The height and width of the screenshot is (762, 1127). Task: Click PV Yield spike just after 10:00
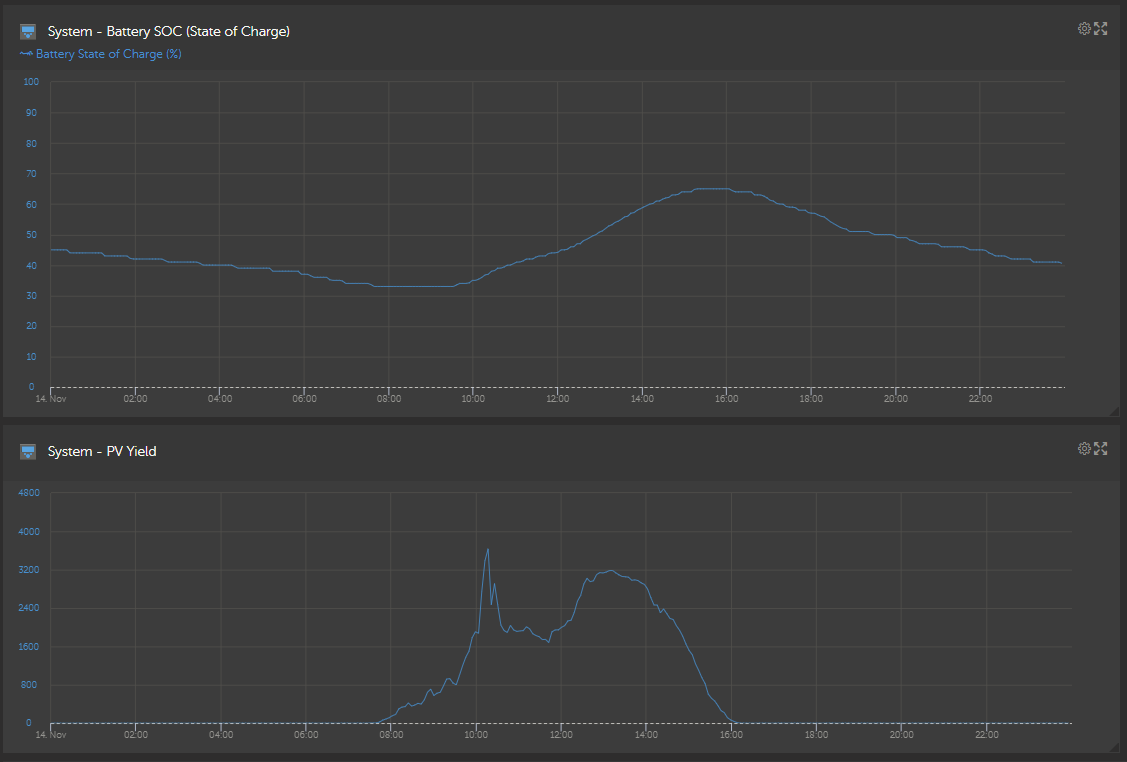pyautogui.click(x=488, y=550)
